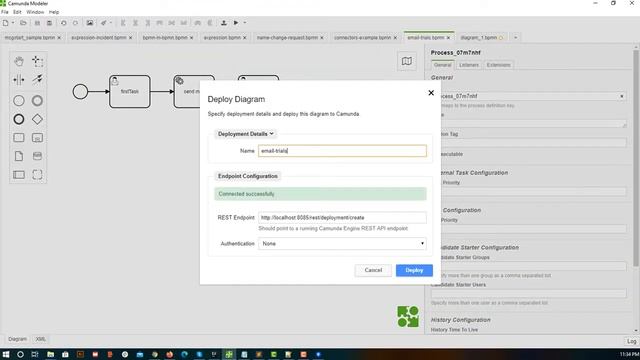Click the save-as toolbar icon
Viewport: 640px width, 360px height.
(49, 23)
